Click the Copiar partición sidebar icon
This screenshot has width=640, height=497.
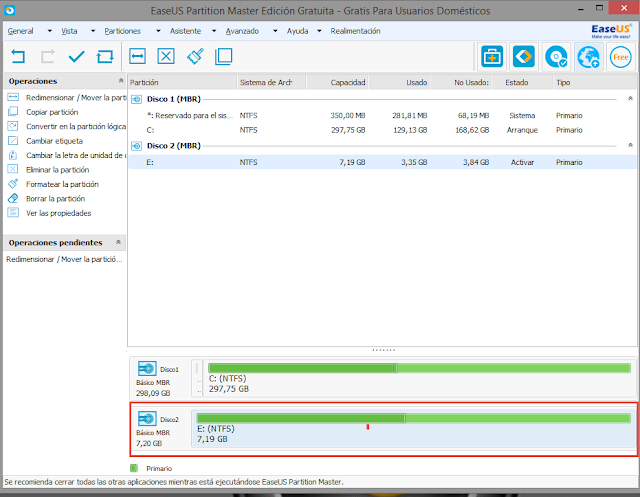pyautogui.click(x=13, y=111)
